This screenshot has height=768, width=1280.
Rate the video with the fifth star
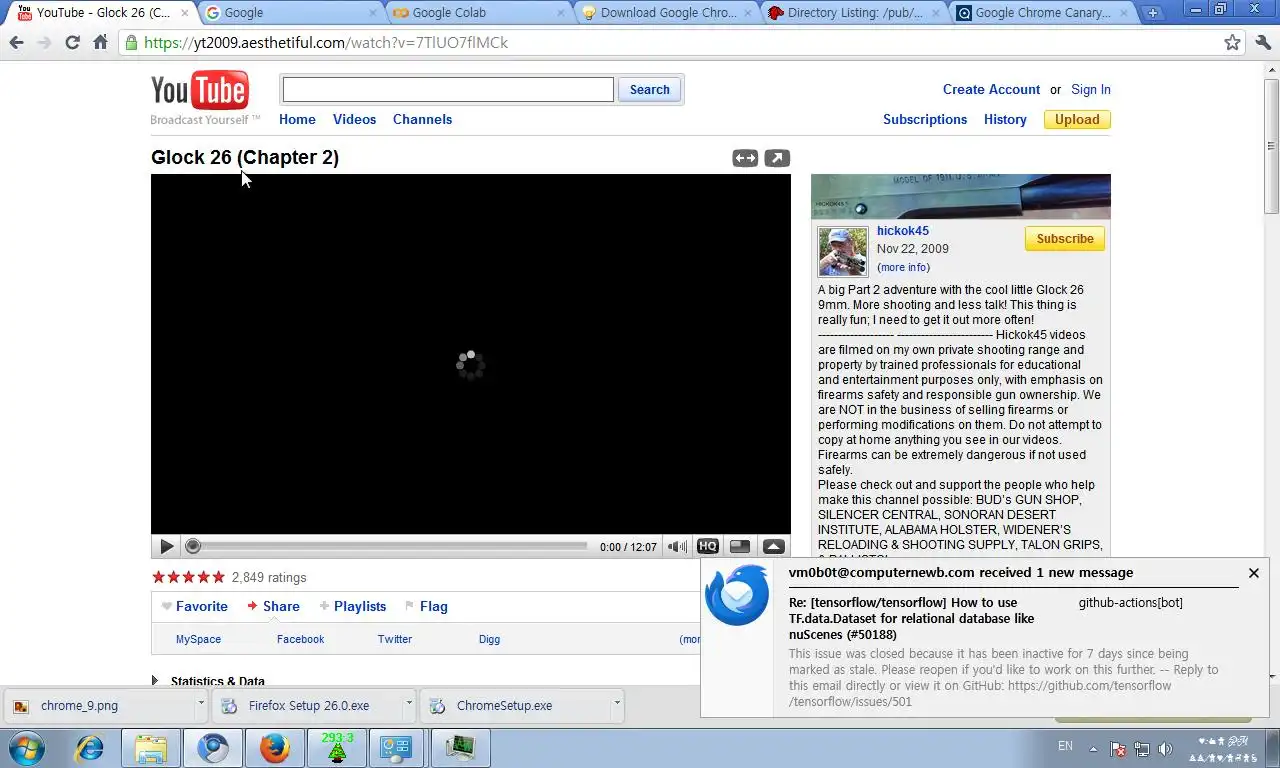[218, 577]
